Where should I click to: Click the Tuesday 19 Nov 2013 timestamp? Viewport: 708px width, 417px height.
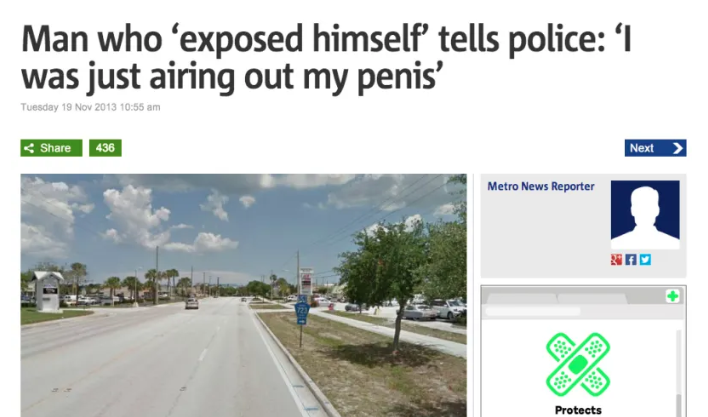click(x=90, y=107)
